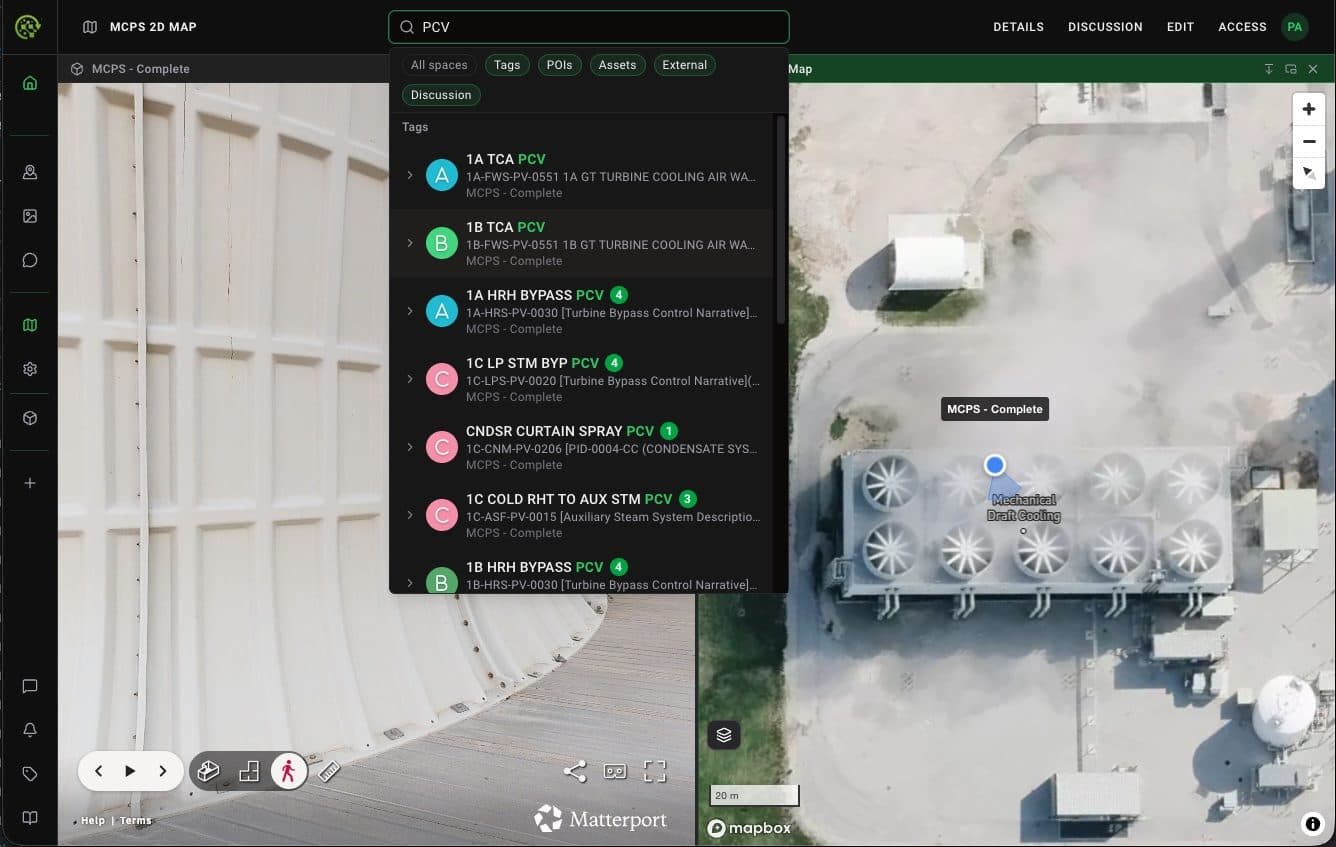Screen dimensions: 1336x847
Task: Open the 3D cube sidebar icon
Action: pos(29,418)
